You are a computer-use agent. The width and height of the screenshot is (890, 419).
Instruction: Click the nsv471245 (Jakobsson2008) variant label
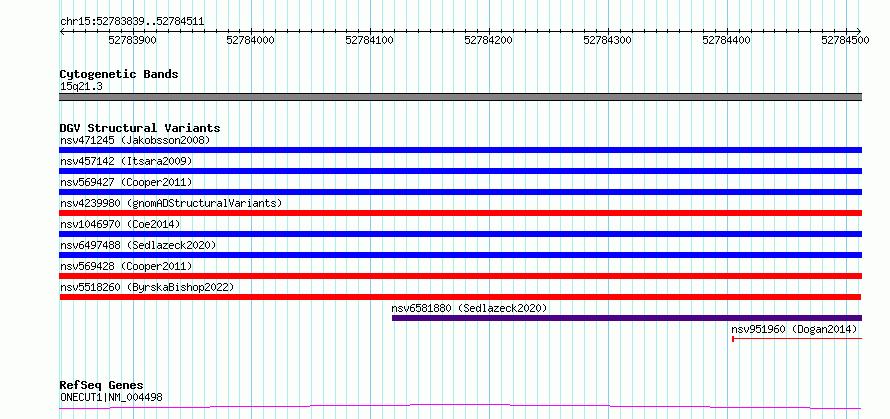[135, 140]
